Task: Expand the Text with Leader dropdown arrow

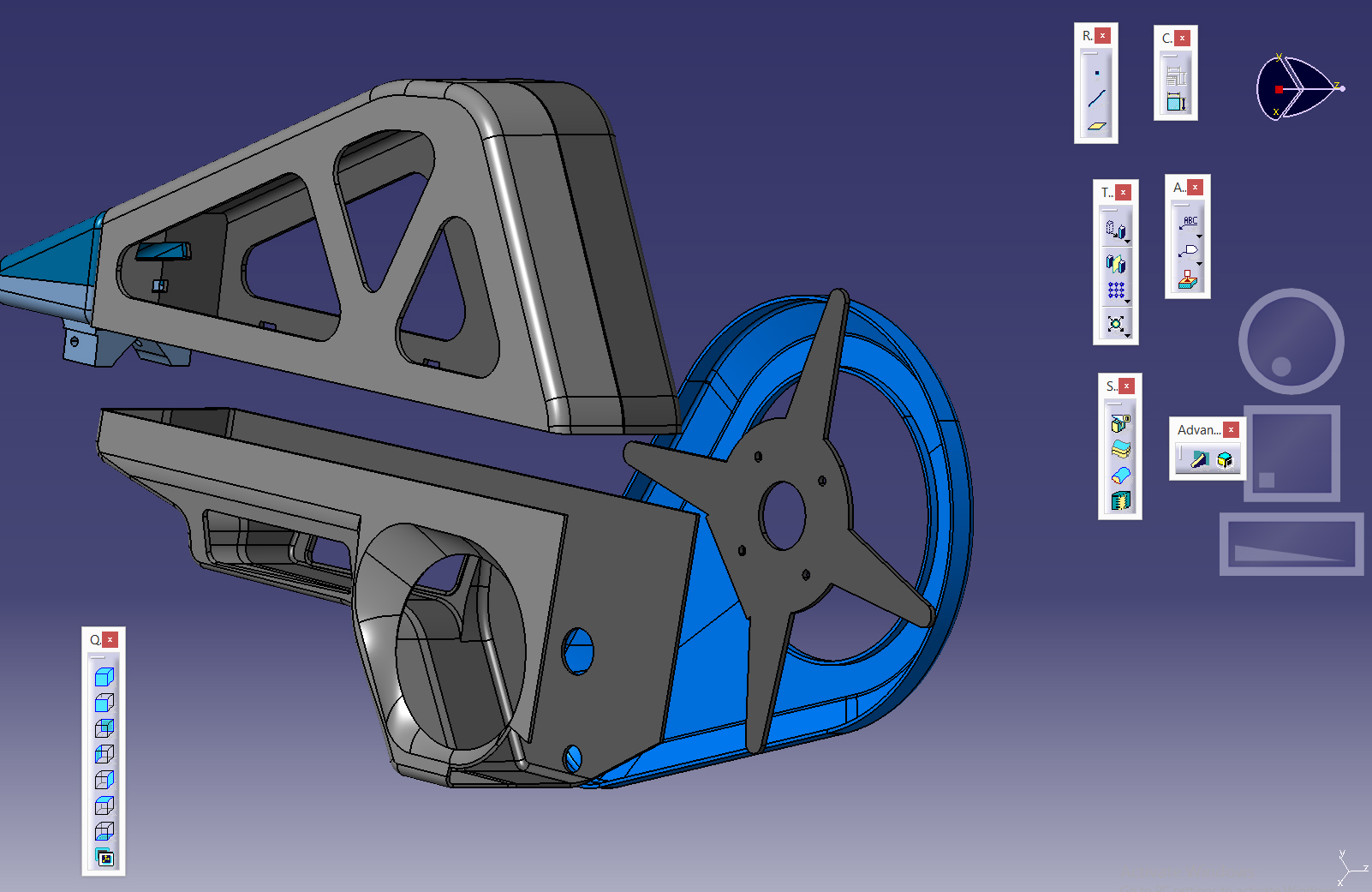Action: pos(1199,236)
